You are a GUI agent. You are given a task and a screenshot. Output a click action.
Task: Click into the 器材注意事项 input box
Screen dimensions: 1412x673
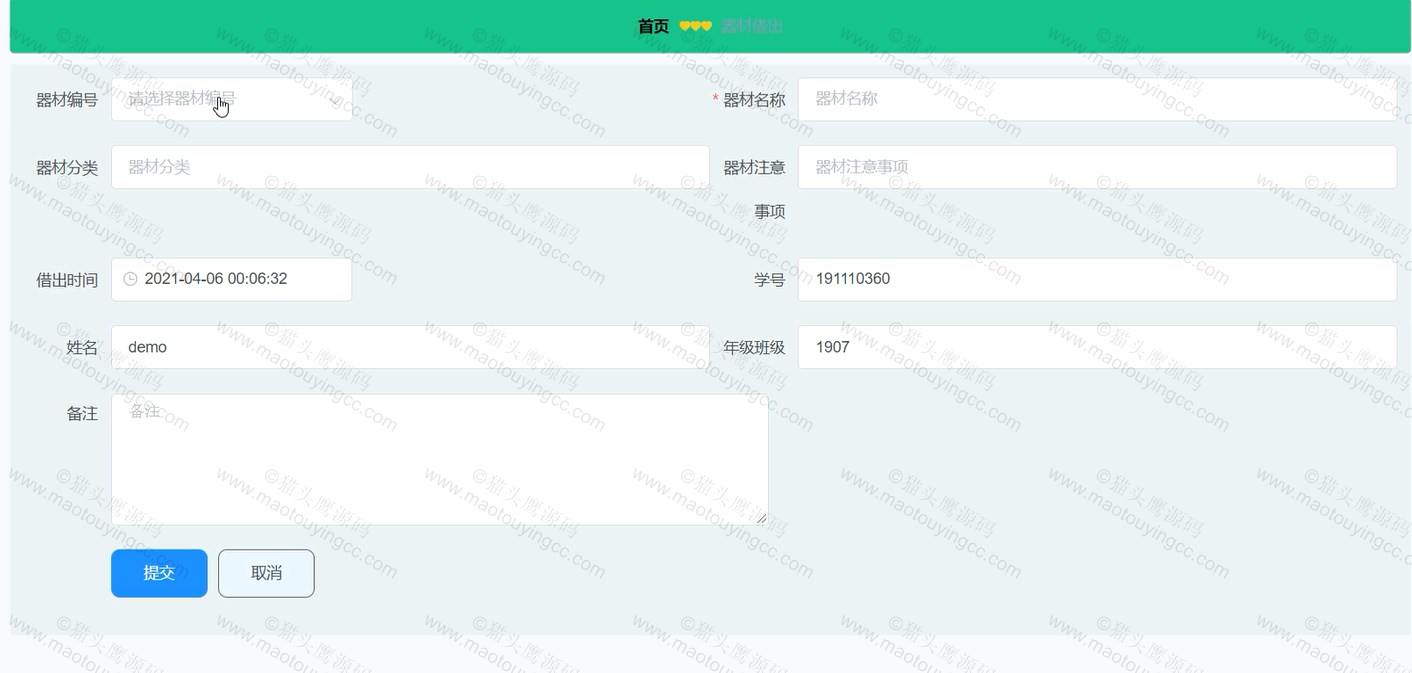[1097, 167]
